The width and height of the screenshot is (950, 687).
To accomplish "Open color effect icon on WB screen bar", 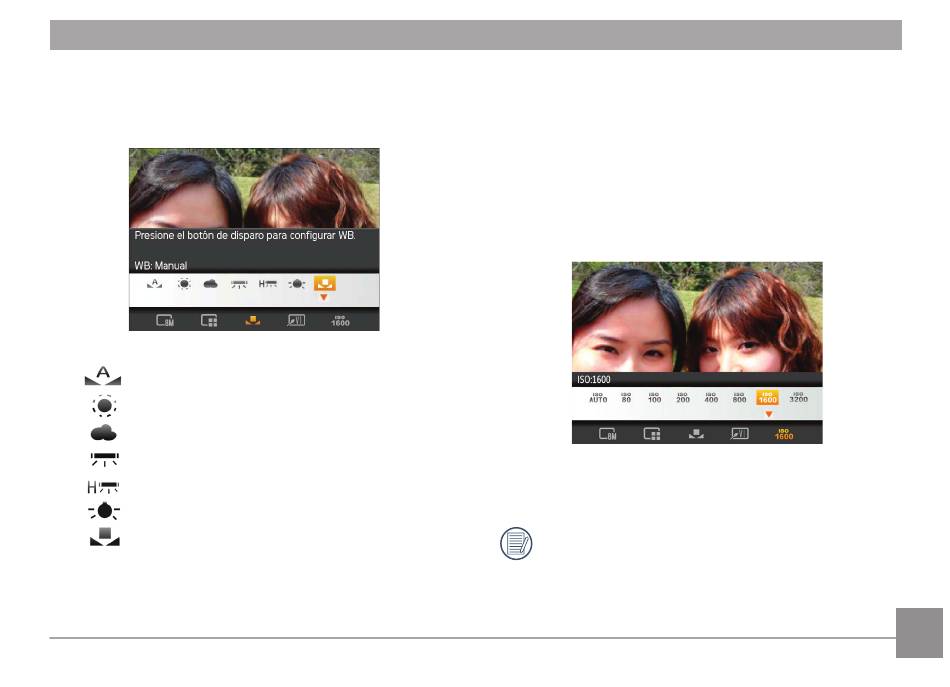I will tap(296, 320).
